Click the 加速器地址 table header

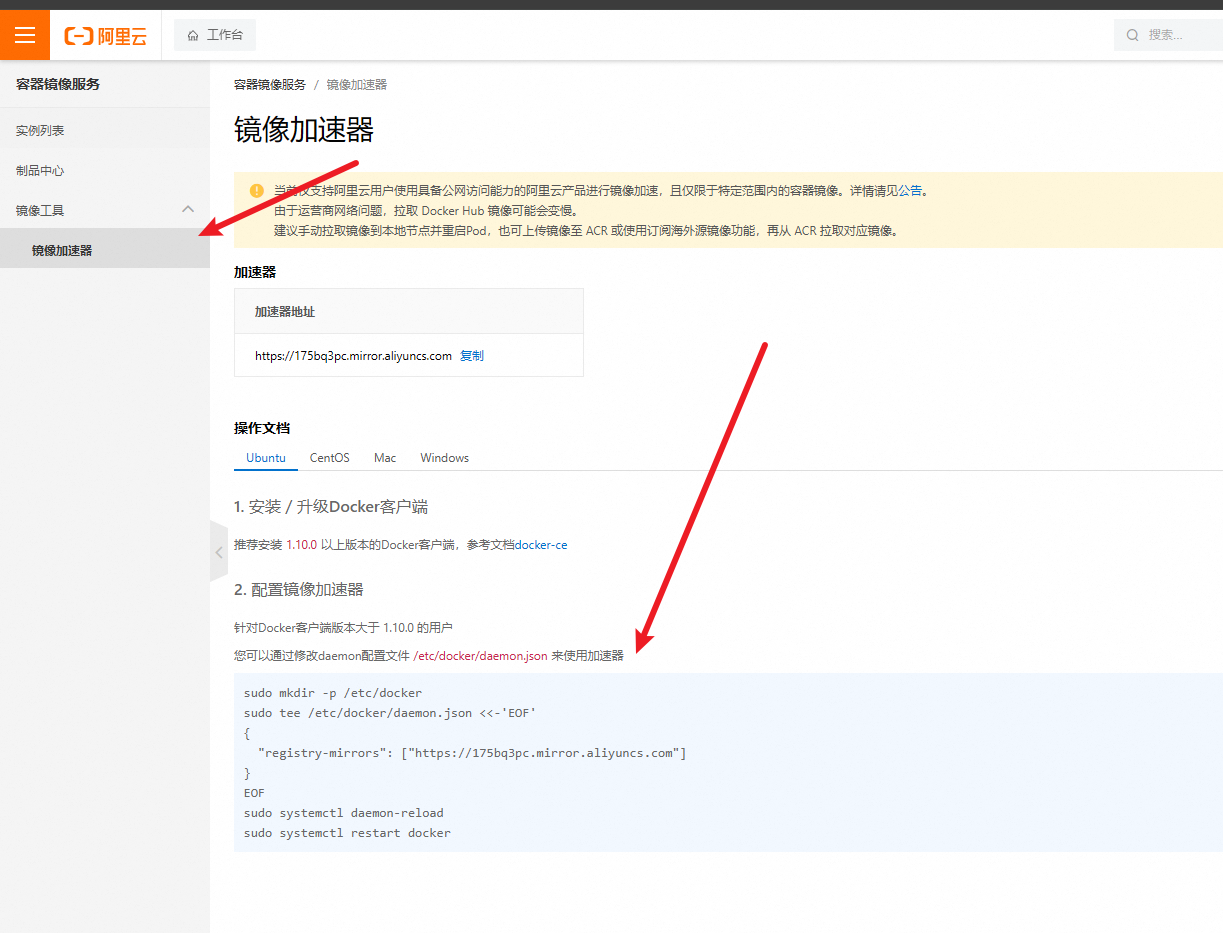[x=285, y=312]
